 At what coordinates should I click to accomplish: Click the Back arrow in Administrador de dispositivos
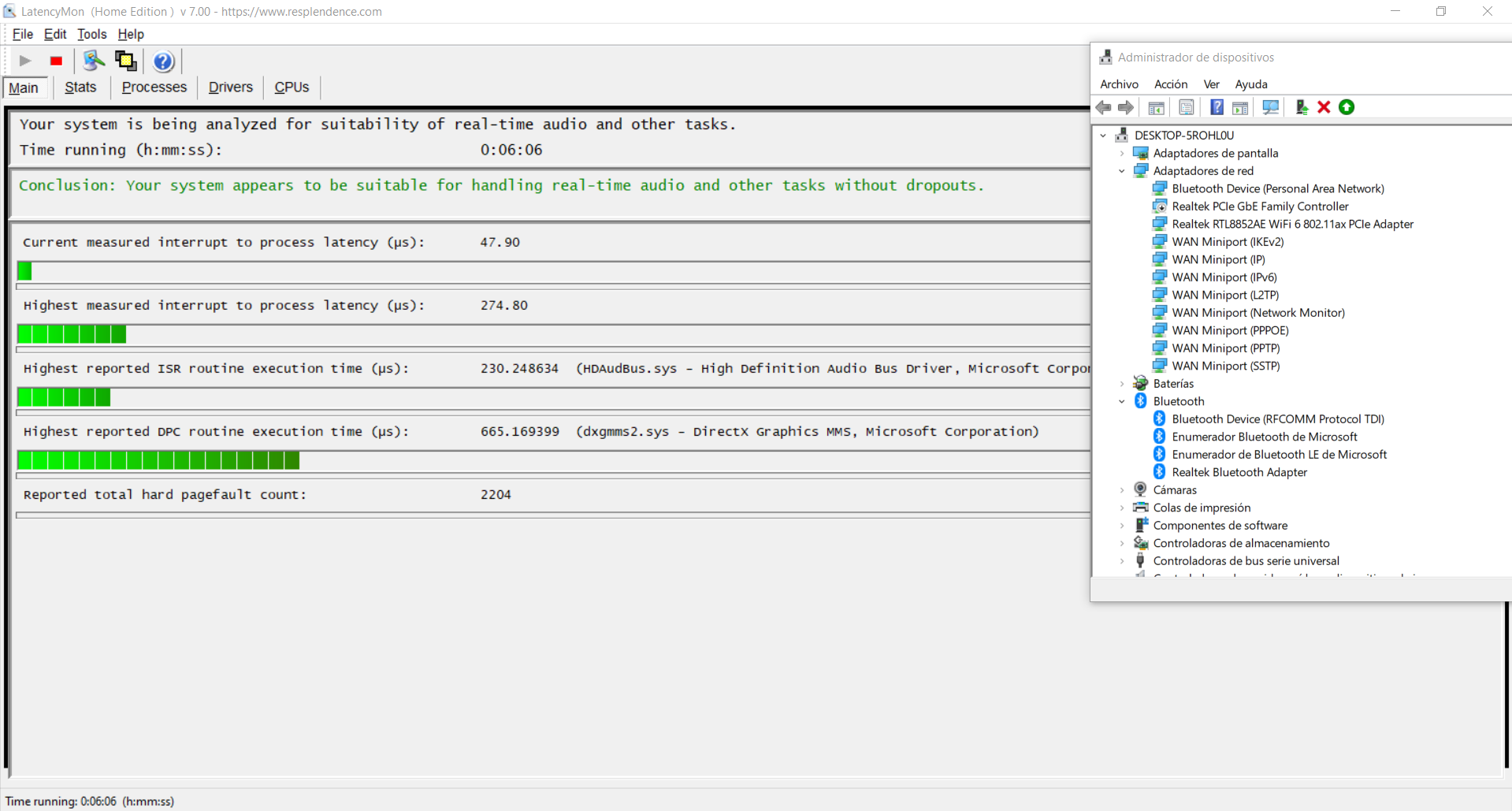click(1104, 107)
